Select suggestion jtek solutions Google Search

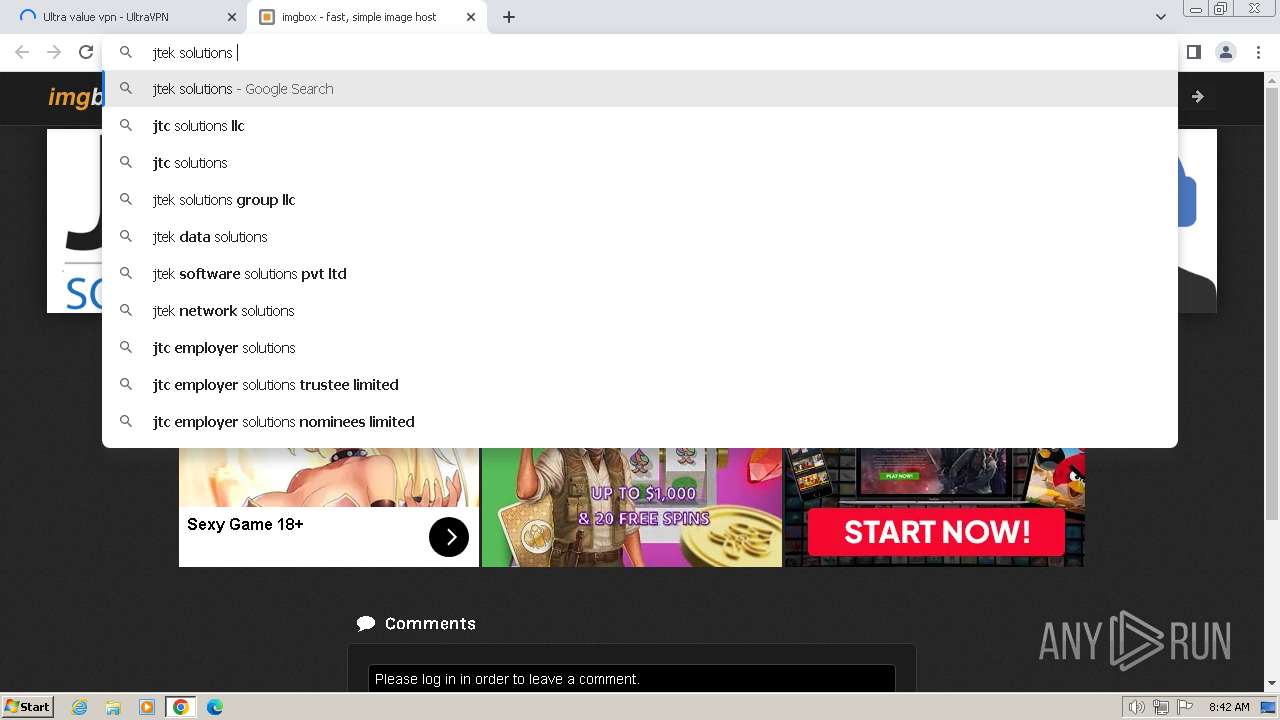point(640,89)
